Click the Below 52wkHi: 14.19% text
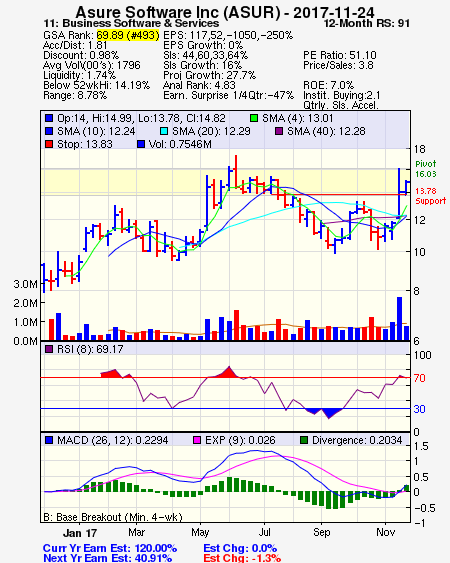The height and width of the screenshot is (563, 450). 96,85
